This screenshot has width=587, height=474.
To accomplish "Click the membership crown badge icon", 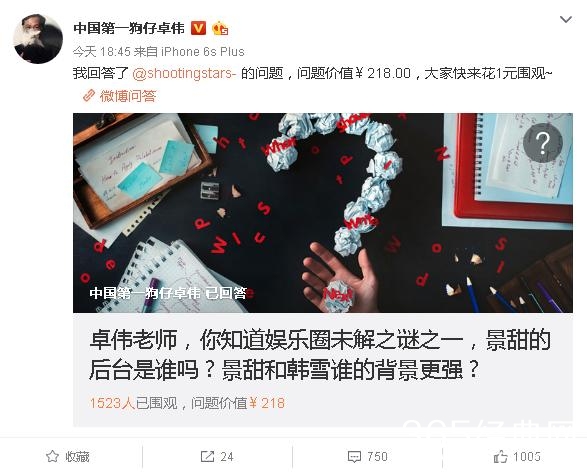I will 220,28.
